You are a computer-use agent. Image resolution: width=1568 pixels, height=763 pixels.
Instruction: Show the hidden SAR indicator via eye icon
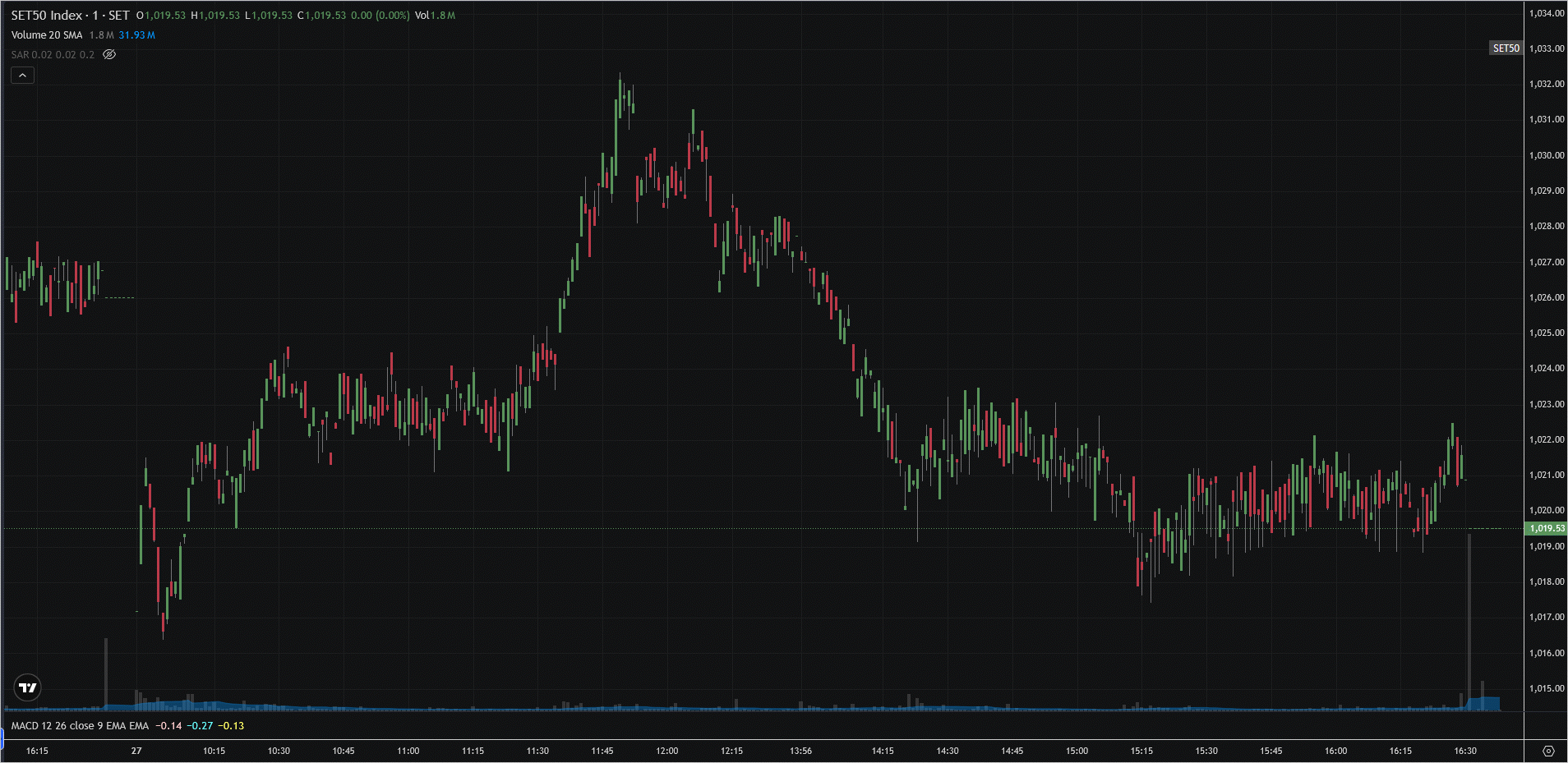(x=109, y=54)
